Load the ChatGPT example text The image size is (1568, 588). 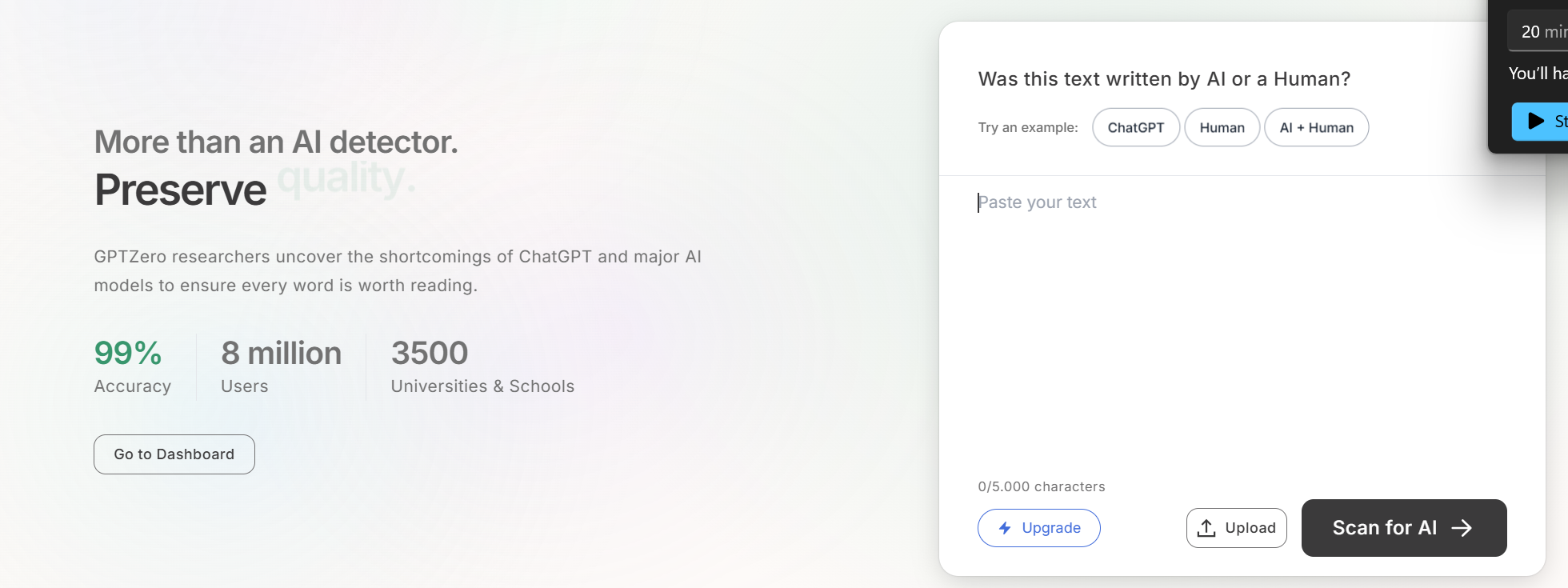[1135, 127]
